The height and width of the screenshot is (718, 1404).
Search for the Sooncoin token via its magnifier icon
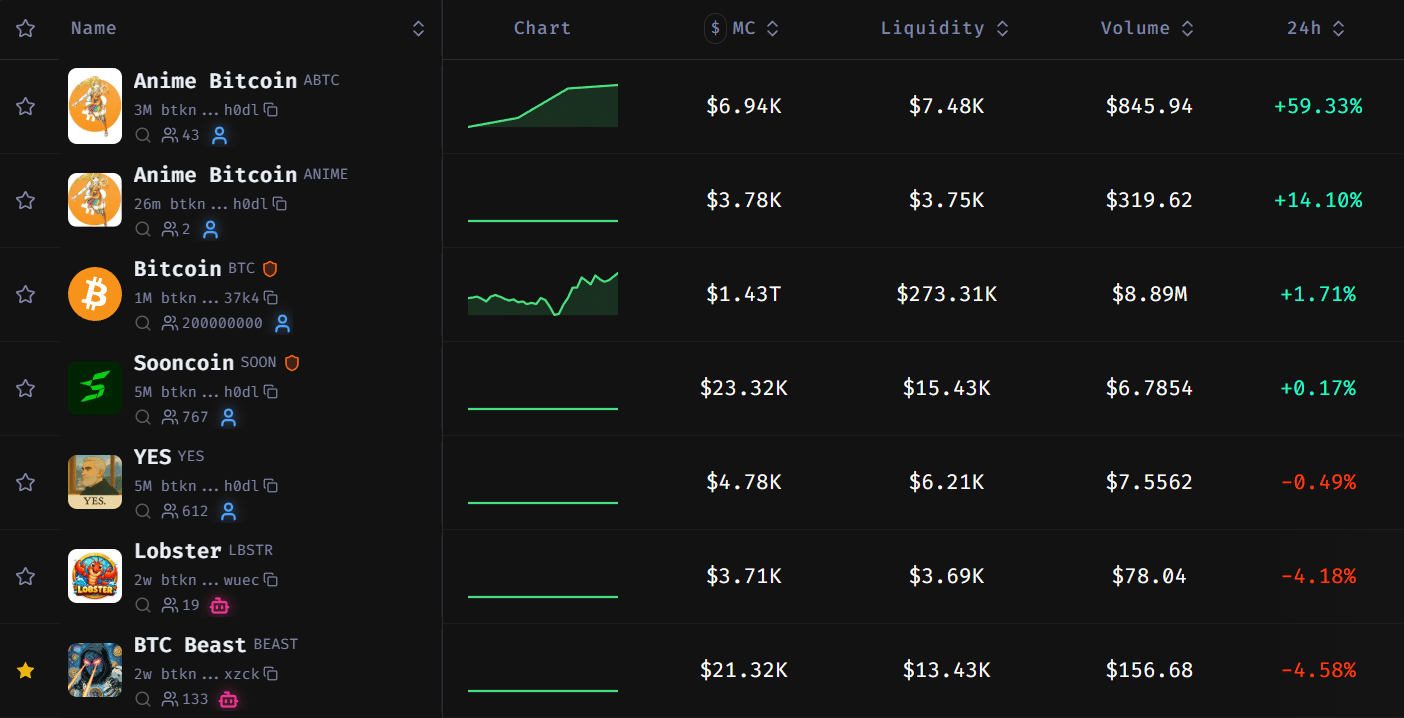(x=143, y=417)
